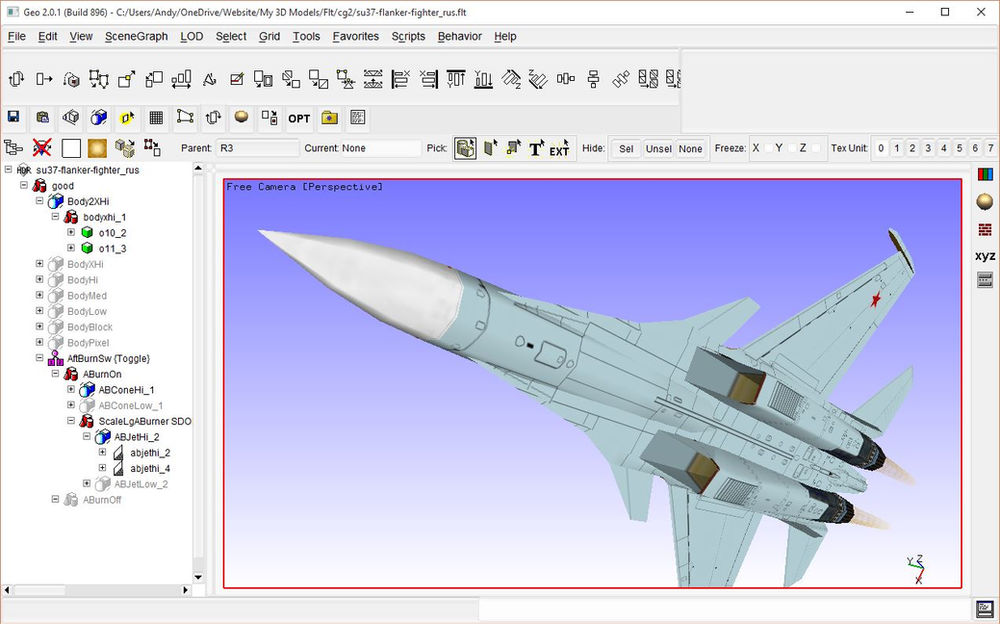This screenshot has width=1000, height=624.
Task: Click the material sphere toolbar icon
Action: pyautogui.click(x=241, y=118)
